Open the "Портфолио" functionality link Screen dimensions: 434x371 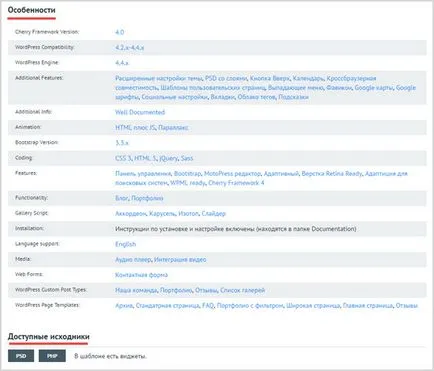tap(147, 198)
